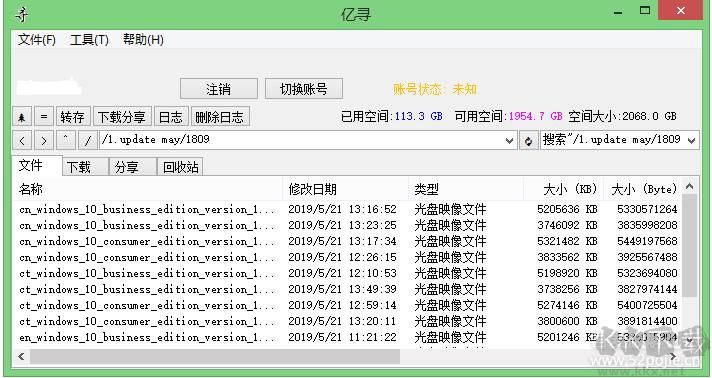
Task: Go forward with the right arrow button
Action: click(44, 140)
